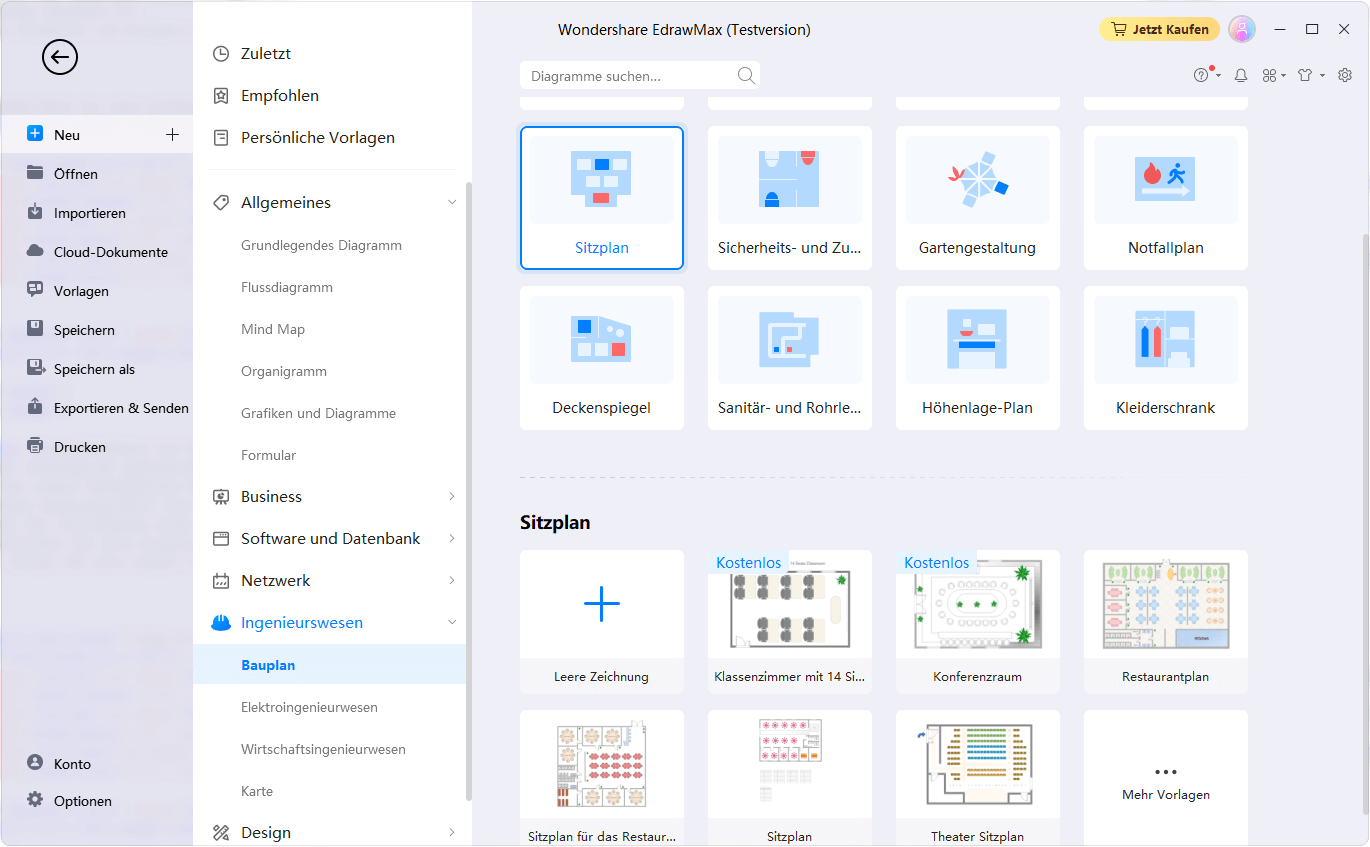Click the plus icon next to Neu
Screen dimensions: 1370x847
pos(172,134)
